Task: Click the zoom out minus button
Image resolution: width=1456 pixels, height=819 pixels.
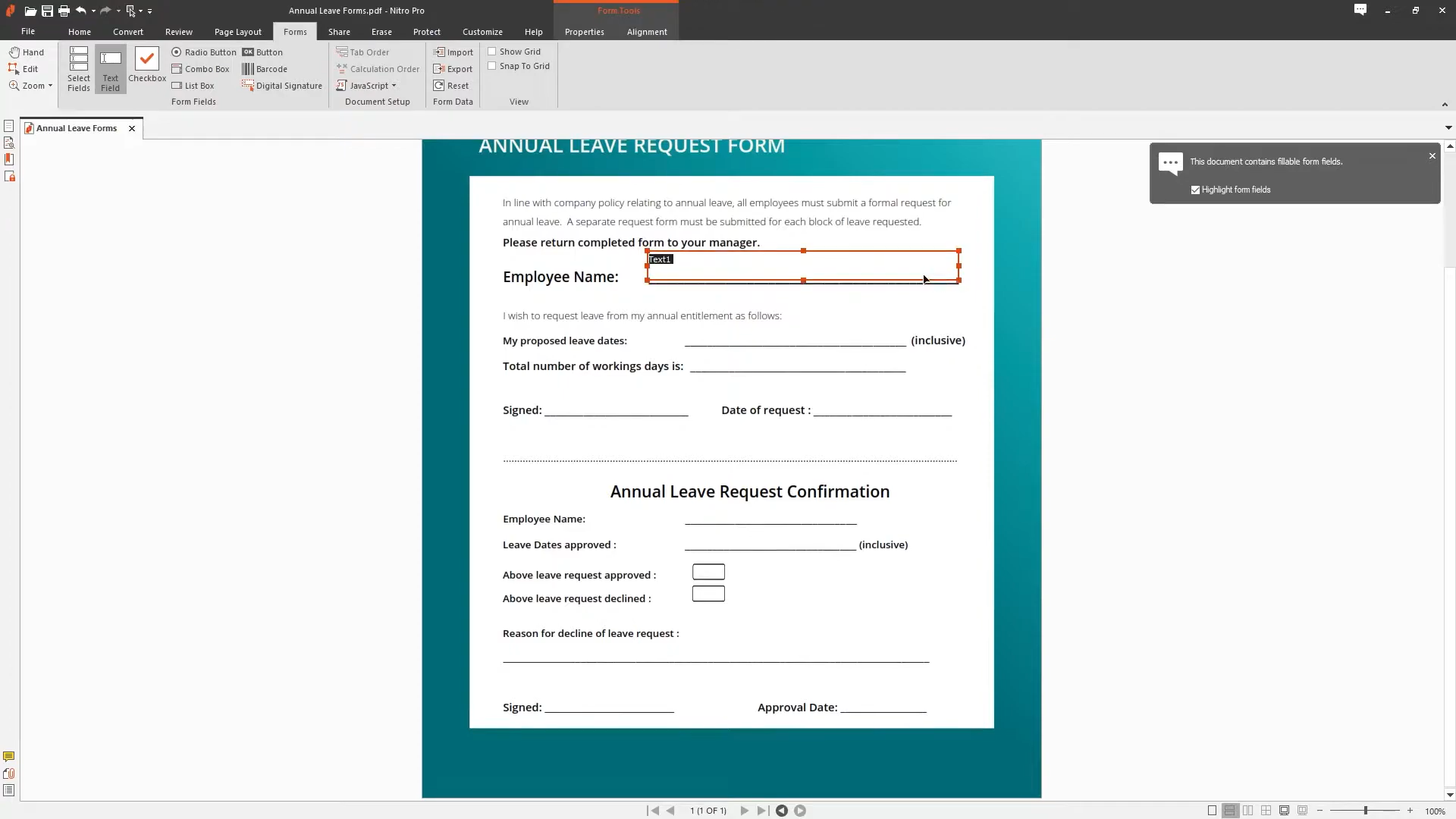Action: pos(1320,811)
